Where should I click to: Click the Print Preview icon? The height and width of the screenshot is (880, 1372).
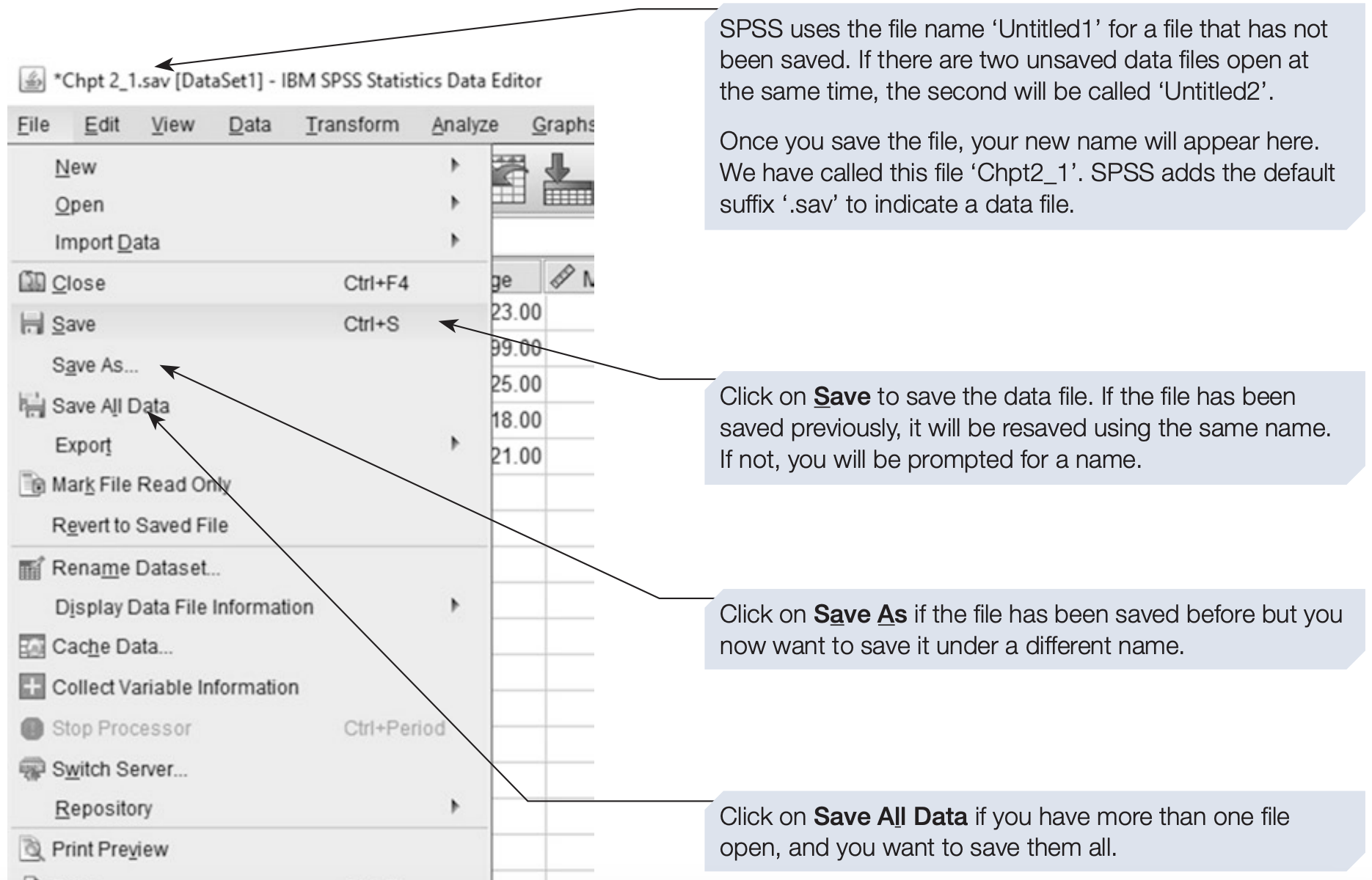(32, 849)
